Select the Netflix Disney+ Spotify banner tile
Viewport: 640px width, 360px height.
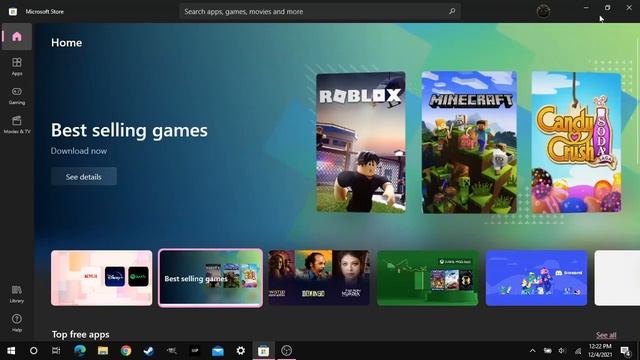click(102, 278)
